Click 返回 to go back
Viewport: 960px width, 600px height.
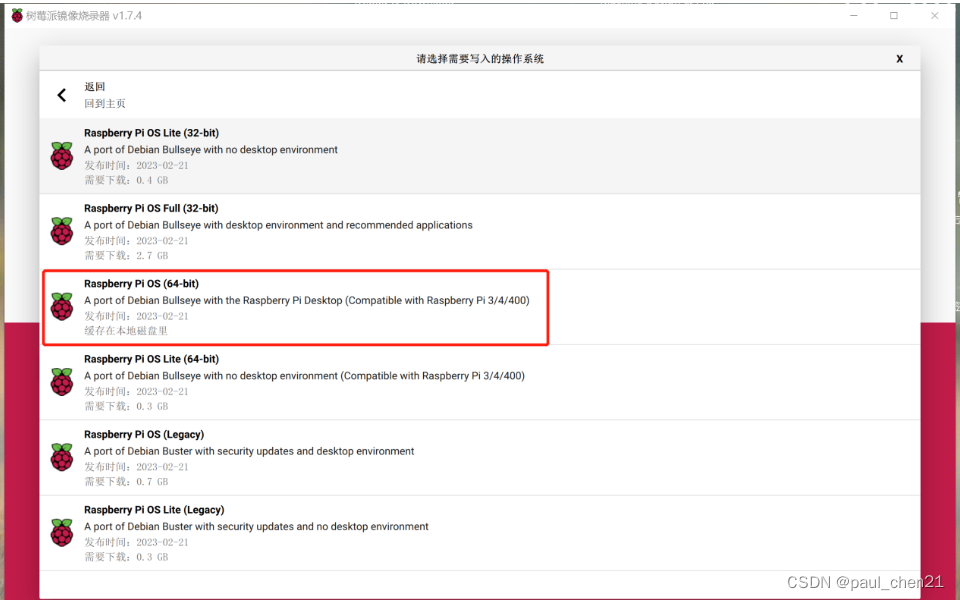tap(94, 87)
